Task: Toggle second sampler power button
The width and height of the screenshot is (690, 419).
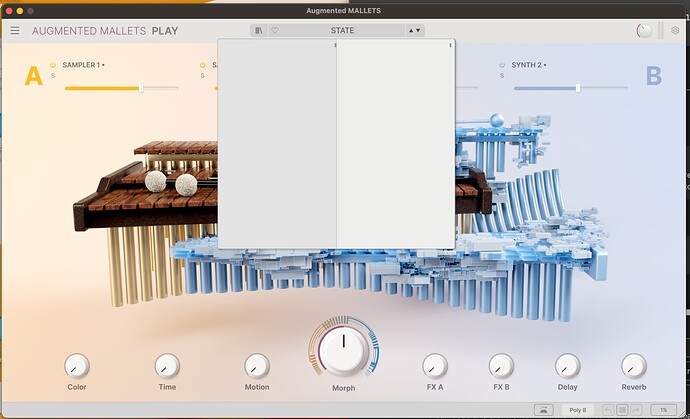Action: [202, 65]
